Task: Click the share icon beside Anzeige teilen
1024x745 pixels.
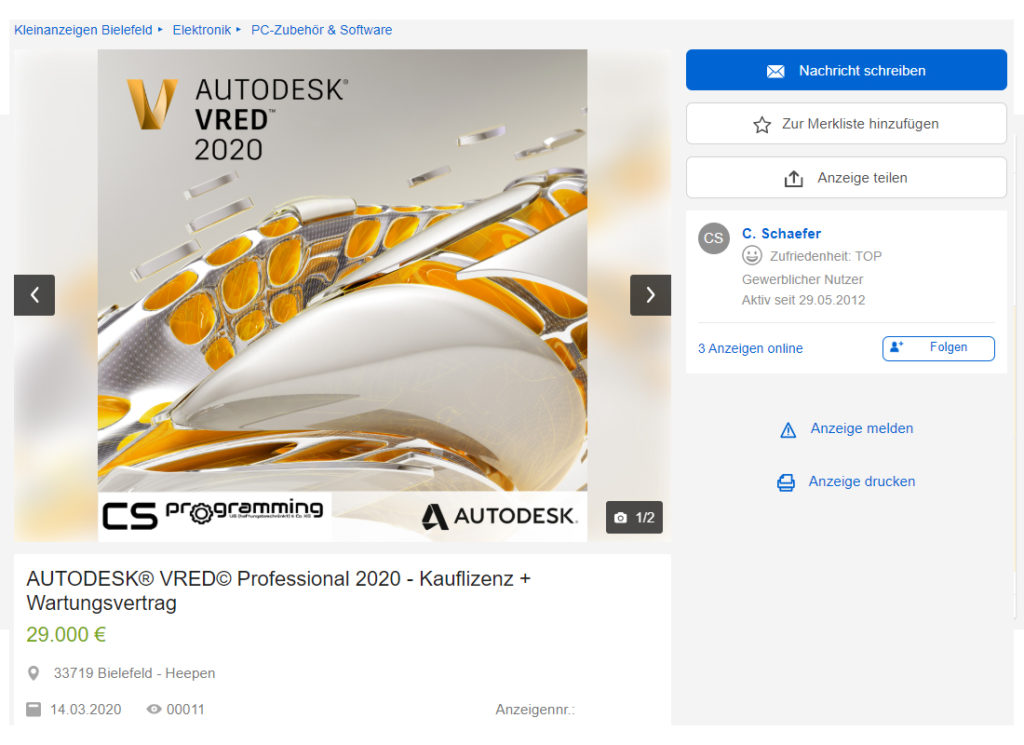Action: tap(794, 177)
